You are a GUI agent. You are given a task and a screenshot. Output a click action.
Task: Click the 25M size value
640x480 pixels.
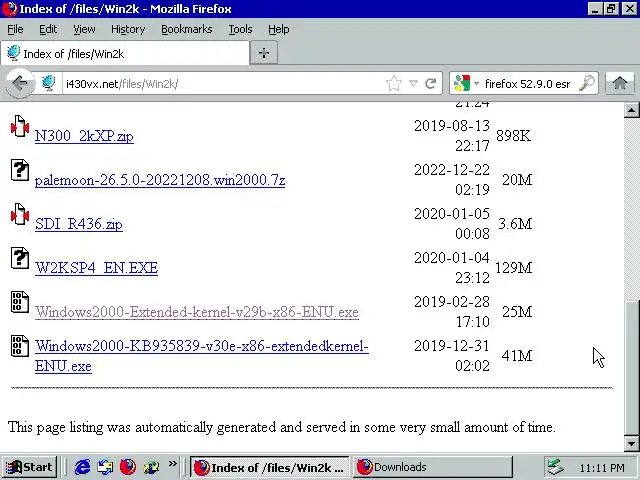(517, 312)
